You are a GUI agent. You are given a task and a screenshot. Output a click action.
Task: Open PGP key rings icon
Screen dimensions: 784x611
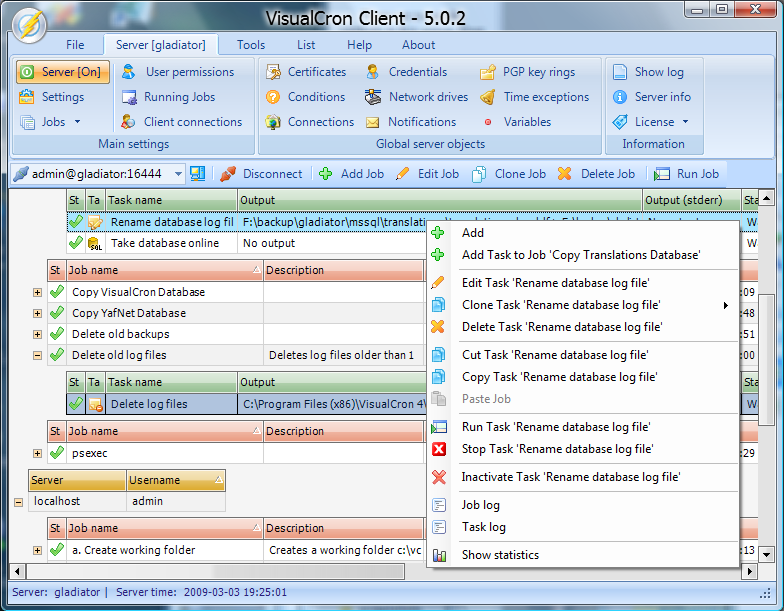[488, 72]
